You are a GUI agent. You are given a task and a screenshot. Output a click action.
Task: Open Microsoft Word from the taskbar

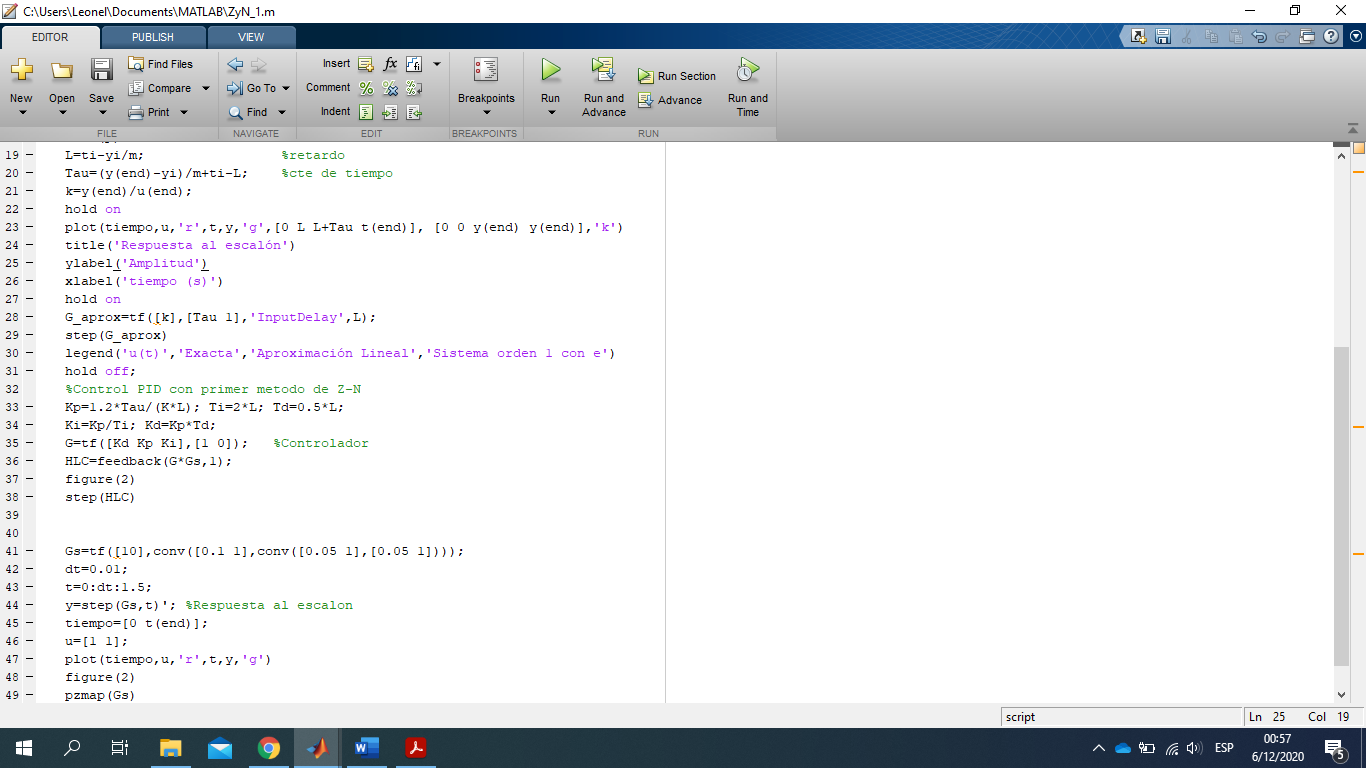click(366, 747)
